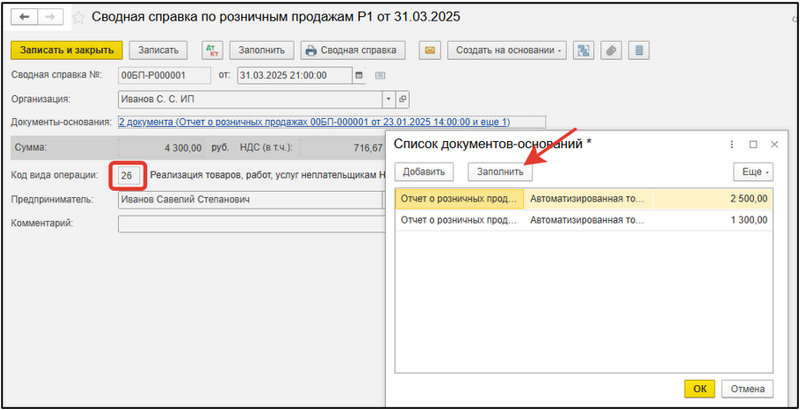Screen dimensions: 800x410
Task: Expand the Организация dropdown list
Action: [388, 99]
